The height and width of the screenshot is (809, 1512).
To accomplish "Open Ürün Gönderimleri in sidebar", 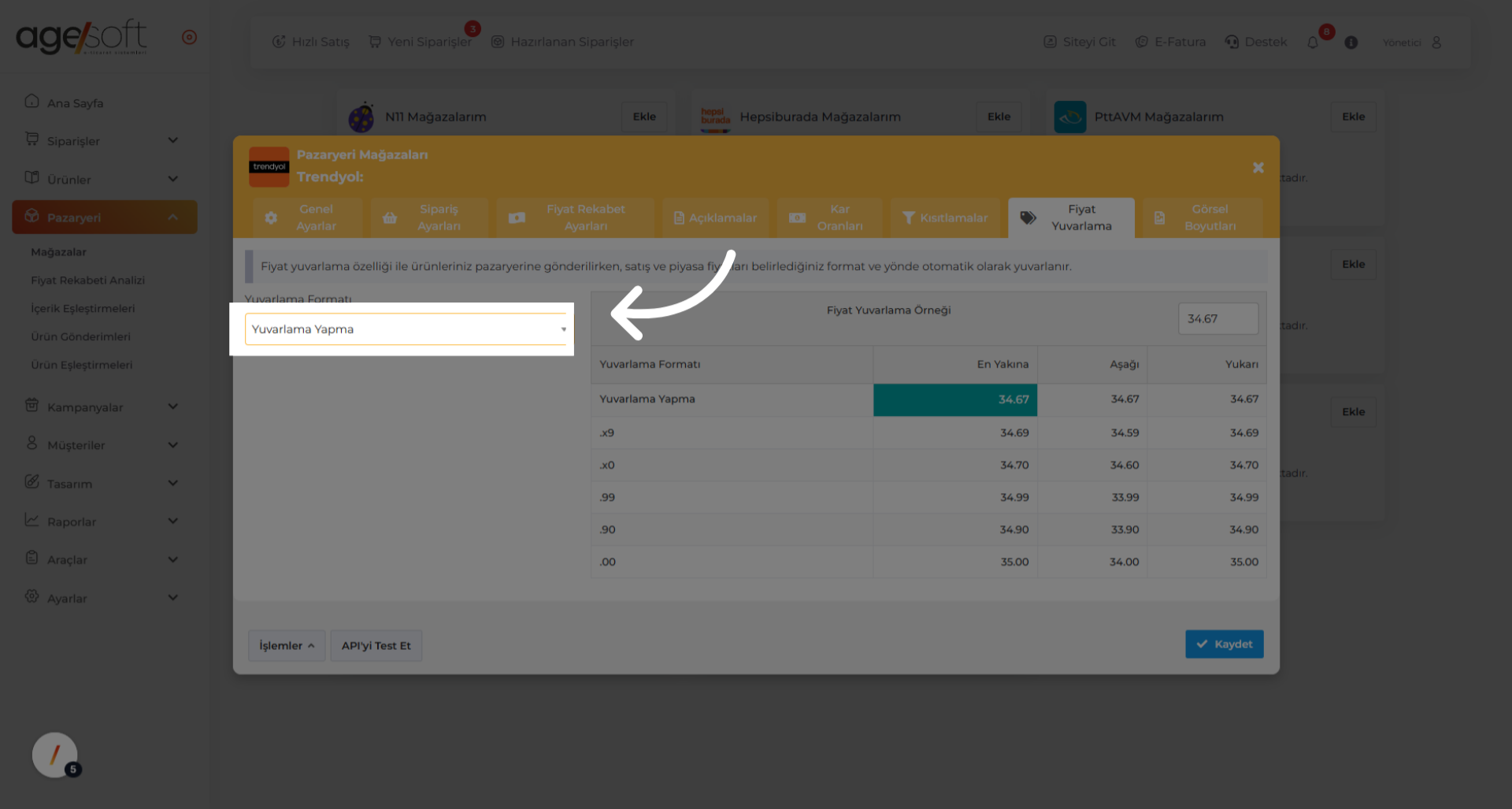I will tap(80, 337).
